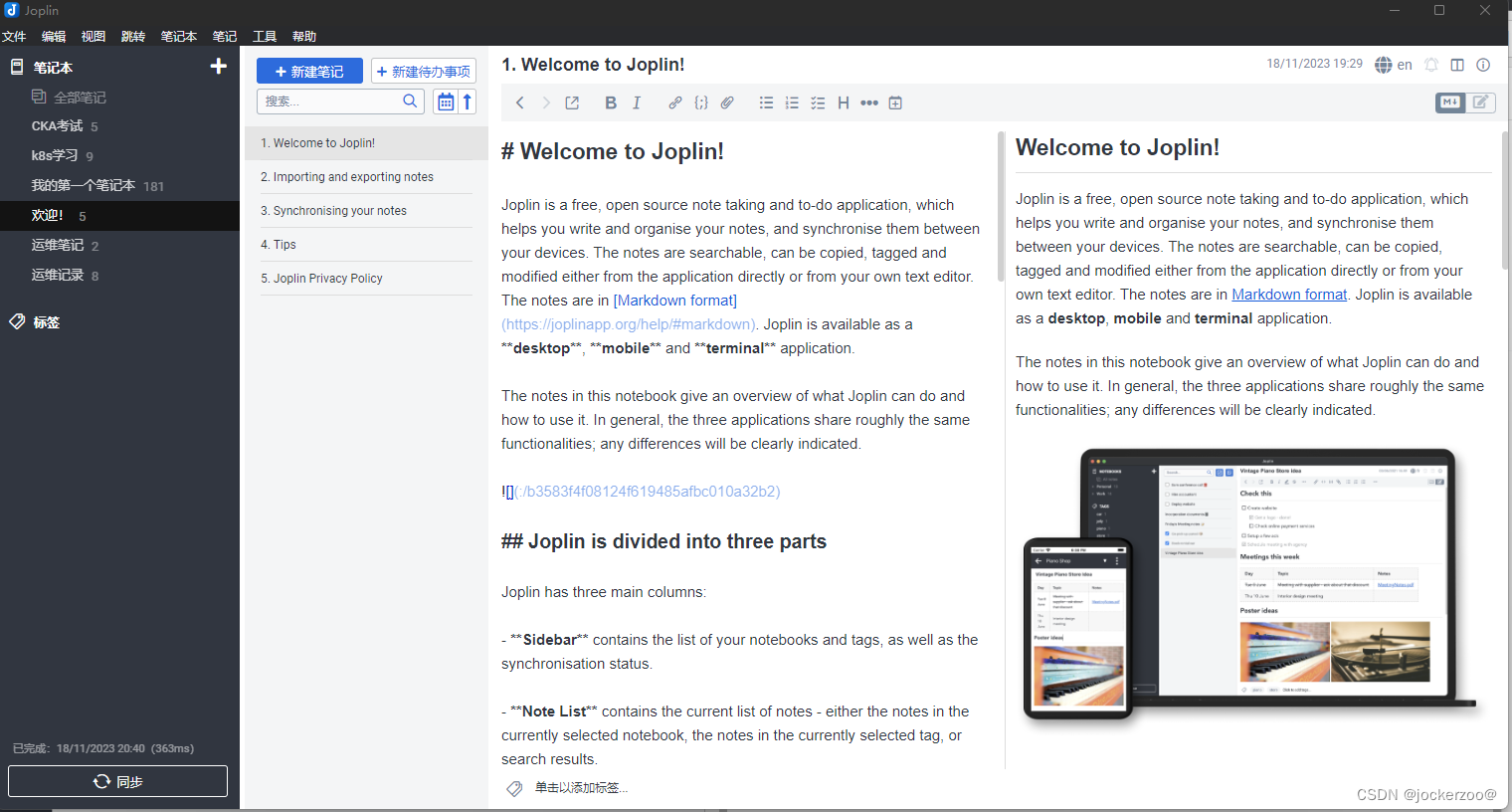This screenshot has height=812, width=1512.
Task: Click the 新建笔记 button
Action: coord(309,72)
